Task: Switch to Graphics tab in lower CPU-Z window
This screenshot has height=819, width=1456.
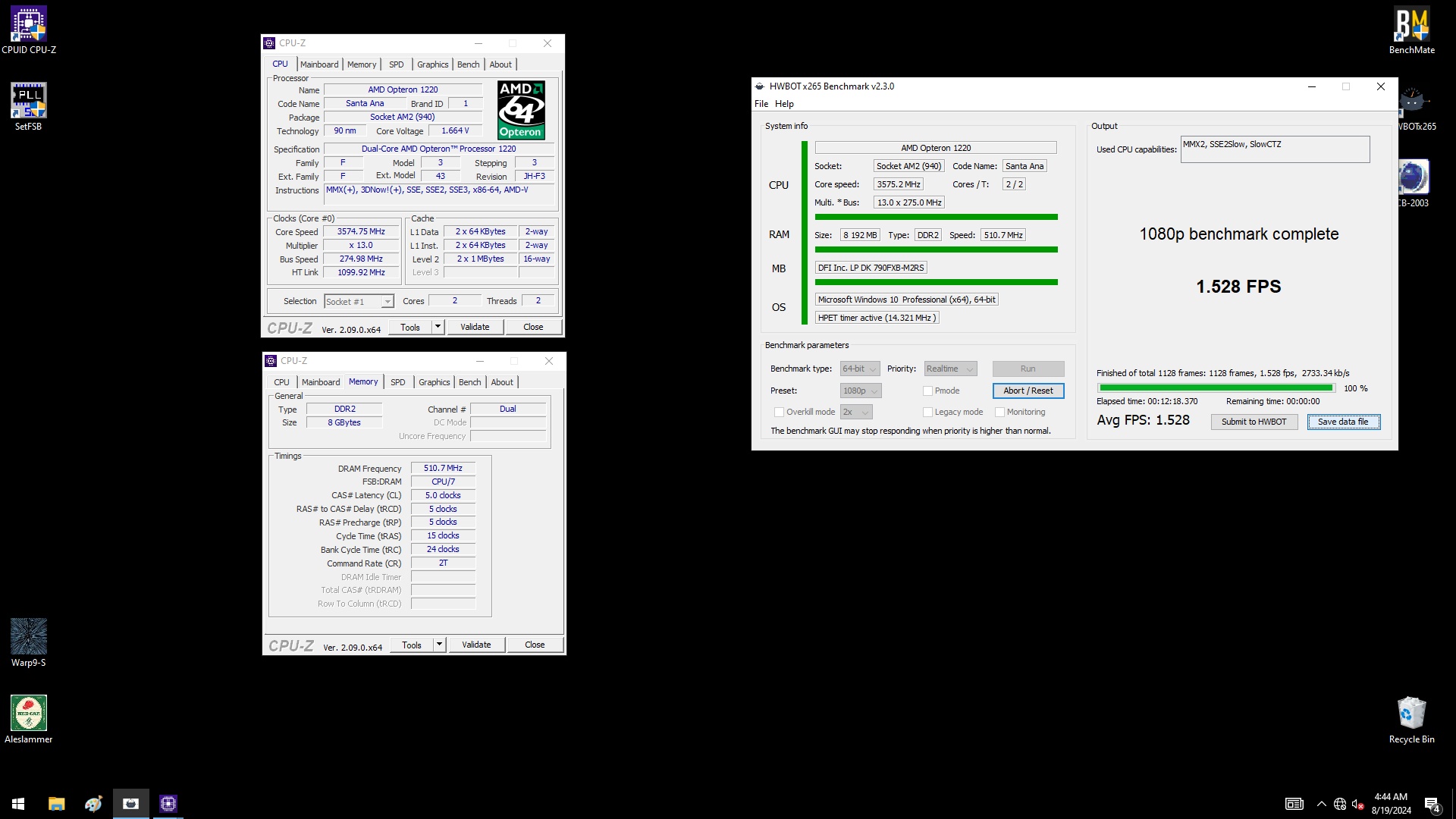Action: [435, 382]
